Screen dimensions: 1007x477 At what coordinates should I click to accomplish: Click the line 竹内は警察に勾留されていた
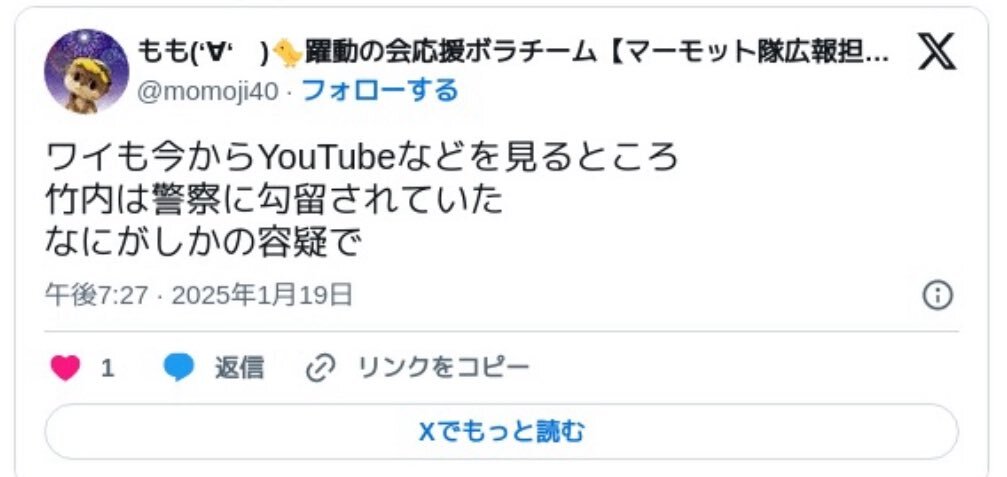(x=274, y=201)
